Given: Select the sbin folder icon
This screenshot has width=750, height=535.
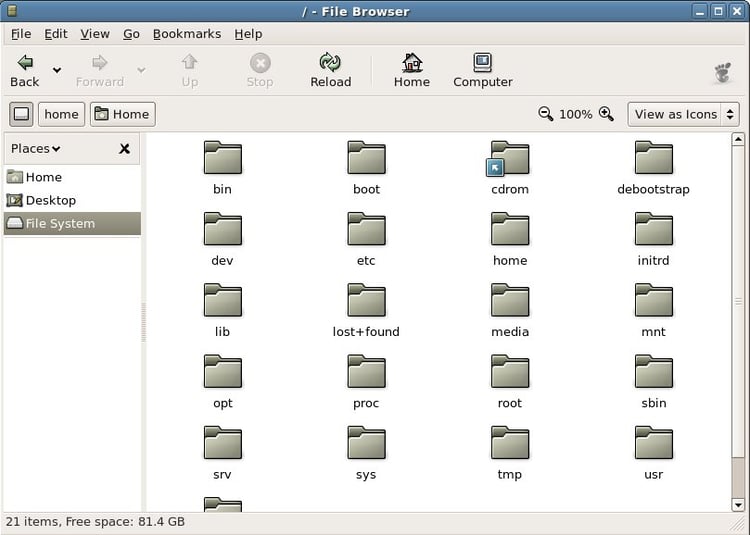Looking at the screenshot, I should pyautogui.click(x=653, y=371).
